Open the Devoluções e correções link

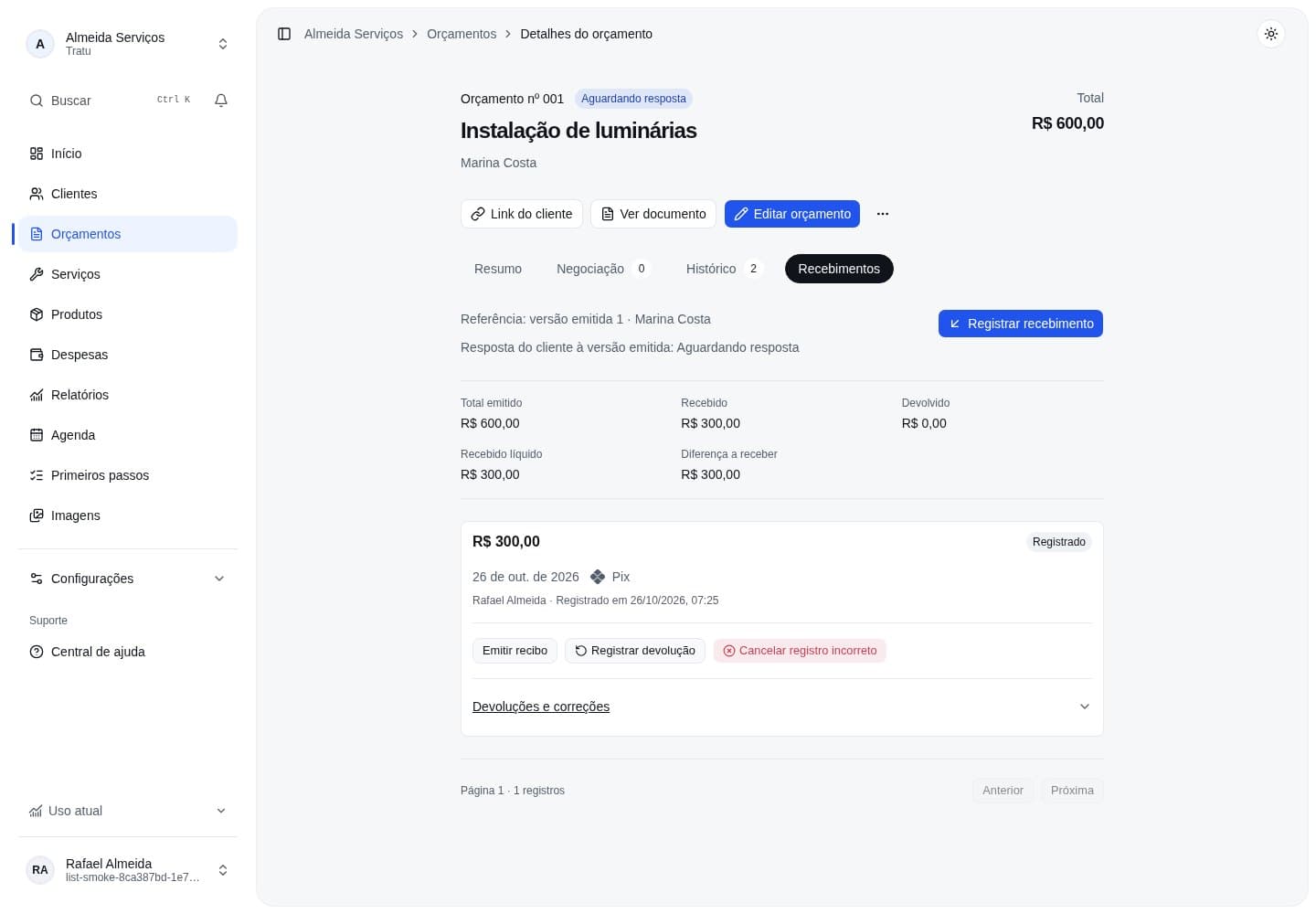[541, 707]
